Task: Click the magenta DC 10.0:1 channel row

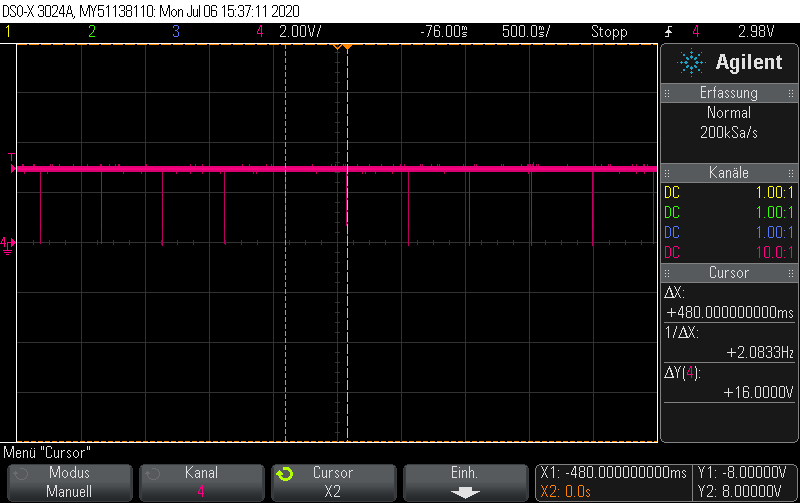Action: click(x=729, y=252)
